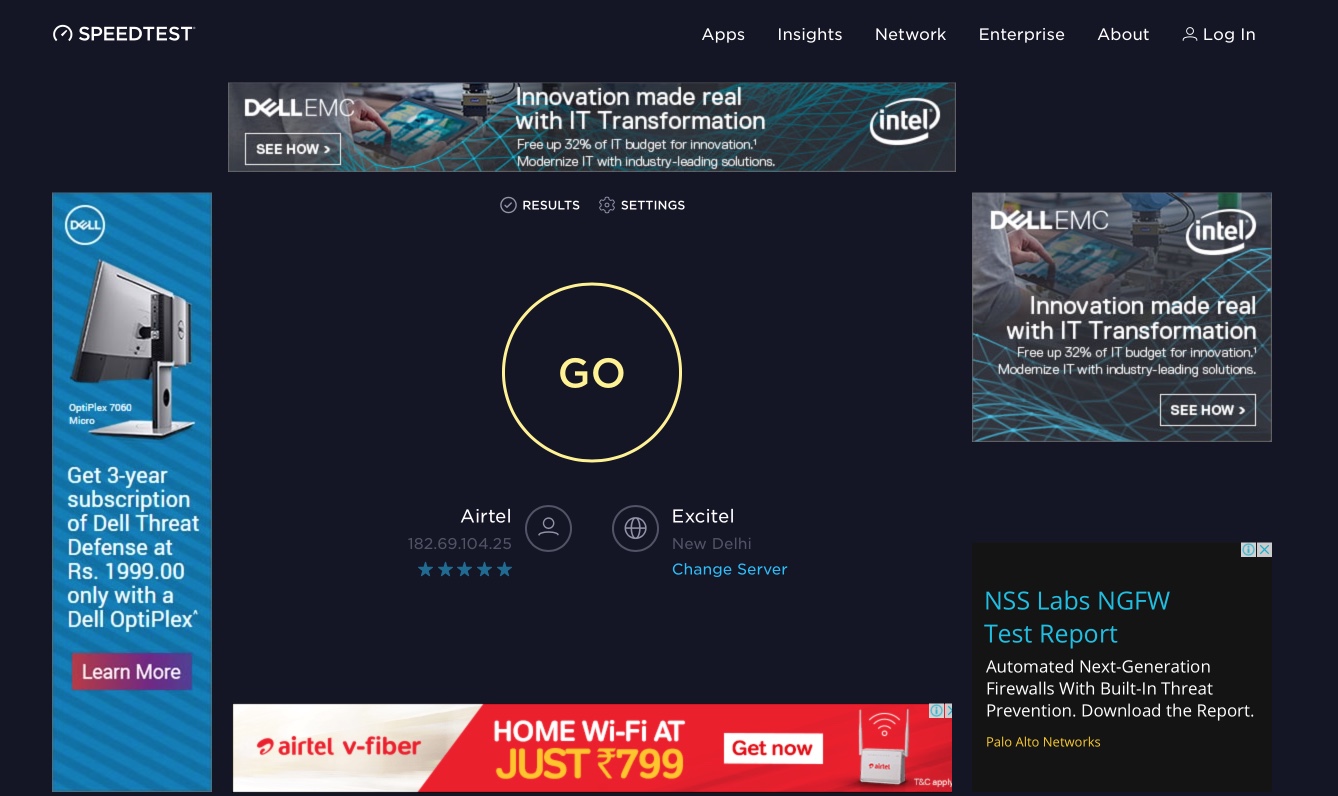Click the New Delhi location text
The image size is (1338, 796).
[x=712, y=544]
